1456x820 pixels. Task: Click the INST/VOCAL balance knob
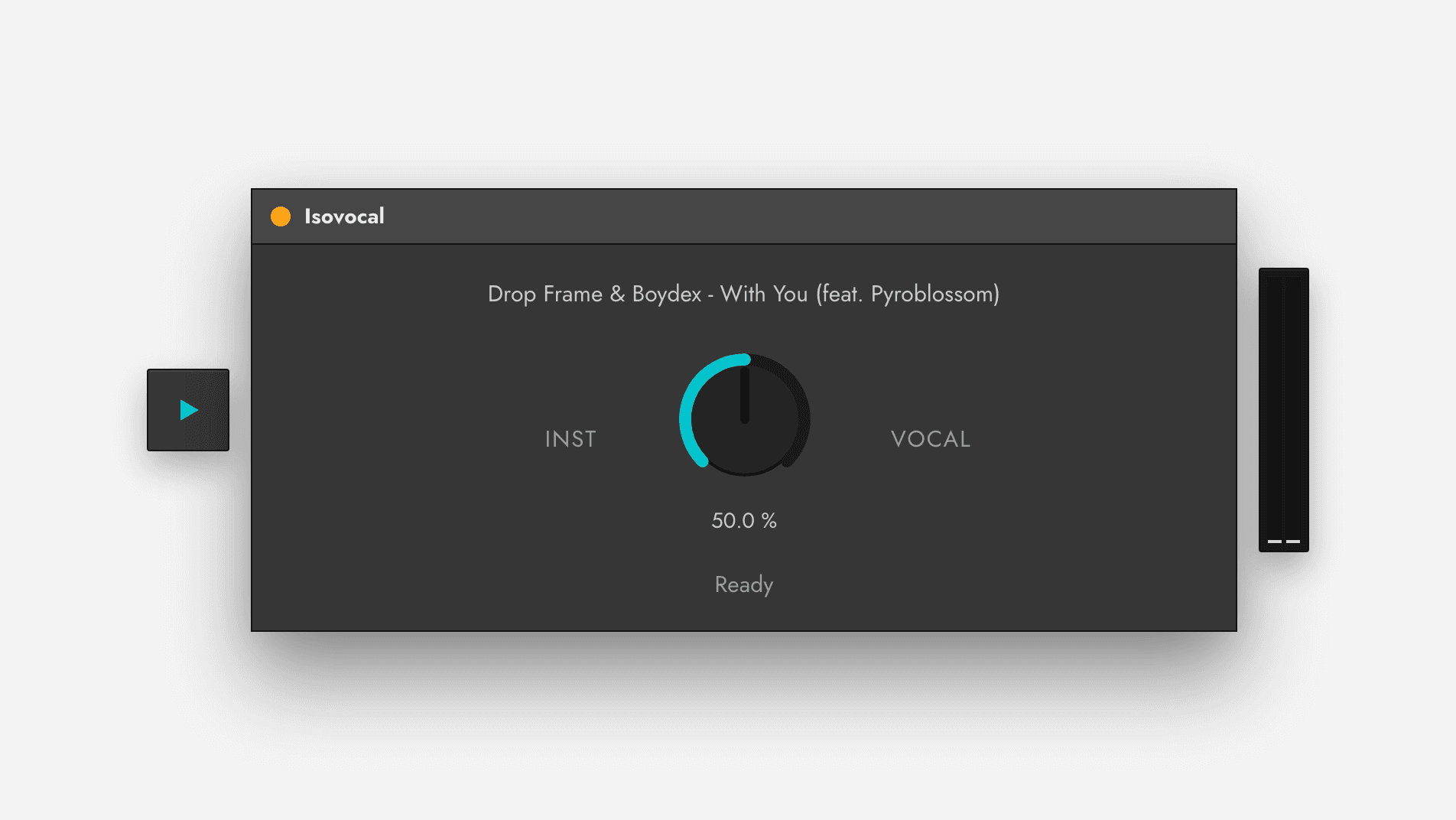[745, 415]
